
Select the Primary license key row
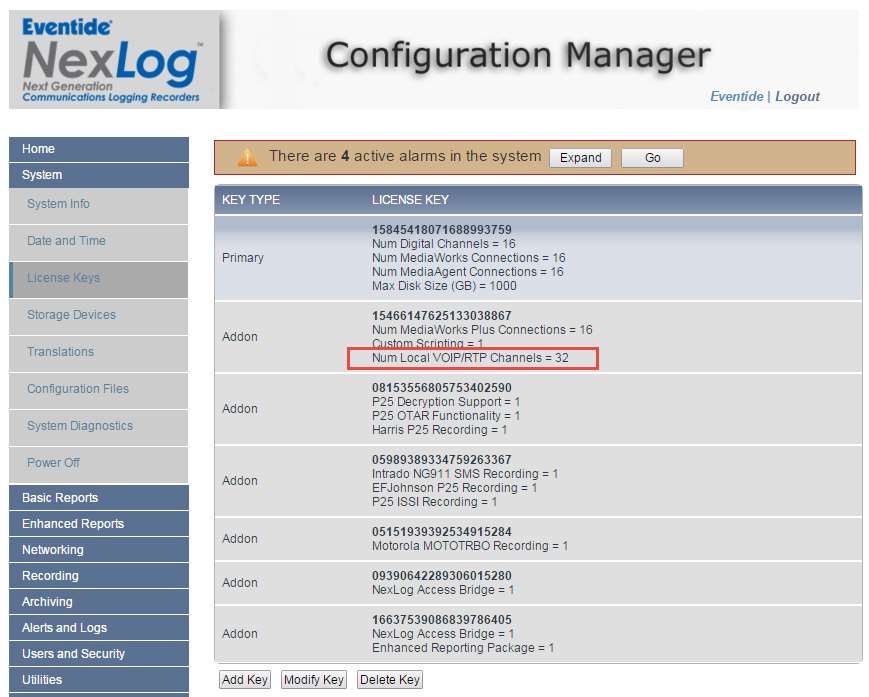(x=537, y=258)
